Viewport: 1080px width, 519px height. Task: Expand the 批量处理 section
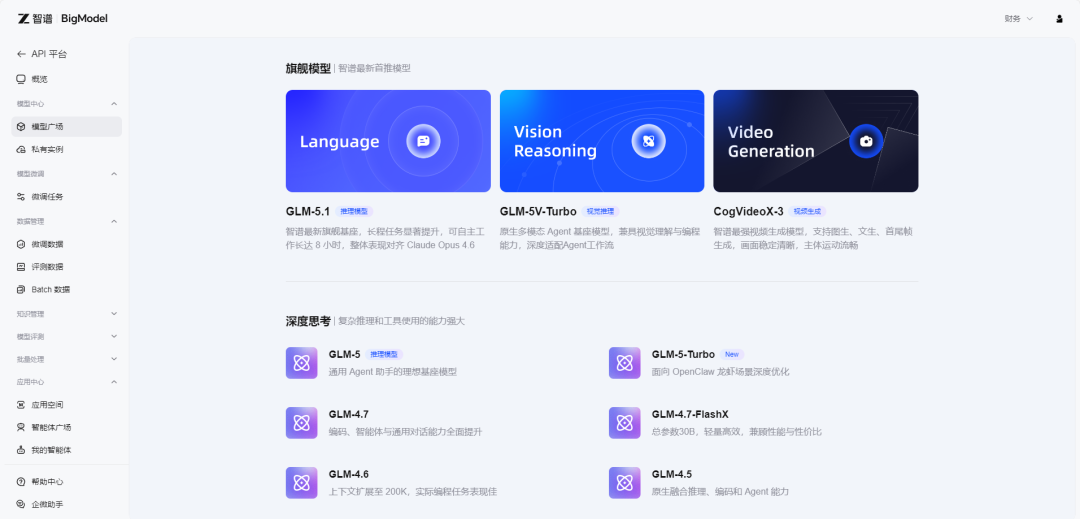[x=114, y=359]
